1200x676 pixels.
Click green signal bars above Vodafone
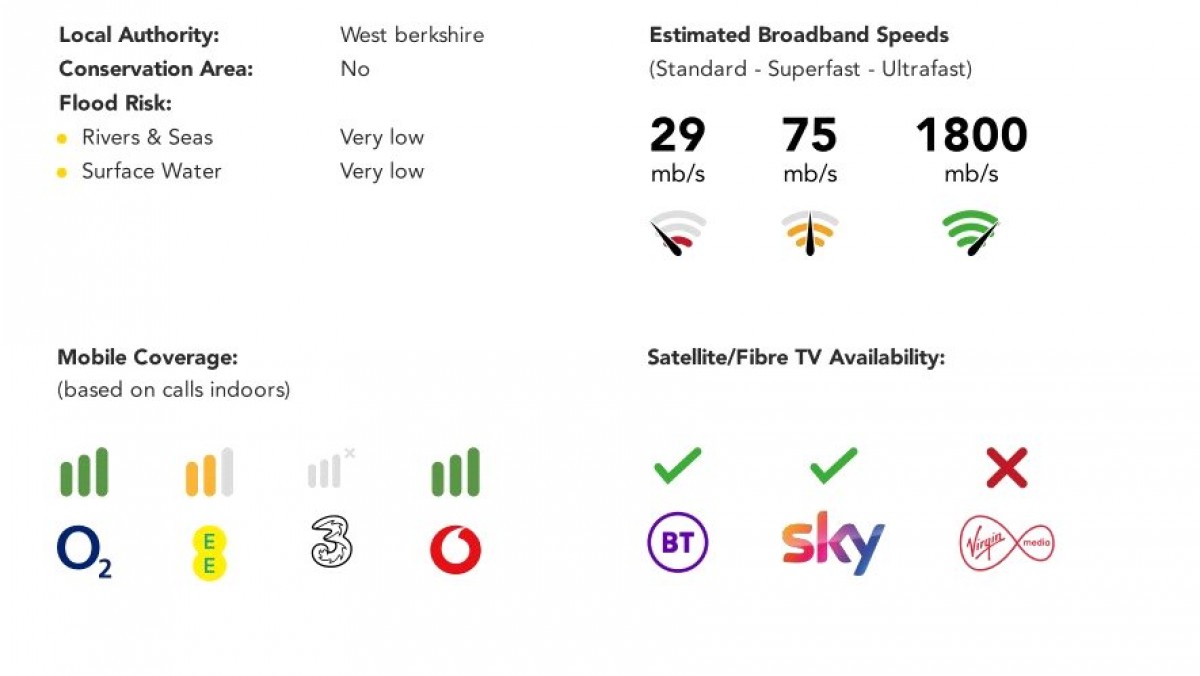(x=456, y=472)
